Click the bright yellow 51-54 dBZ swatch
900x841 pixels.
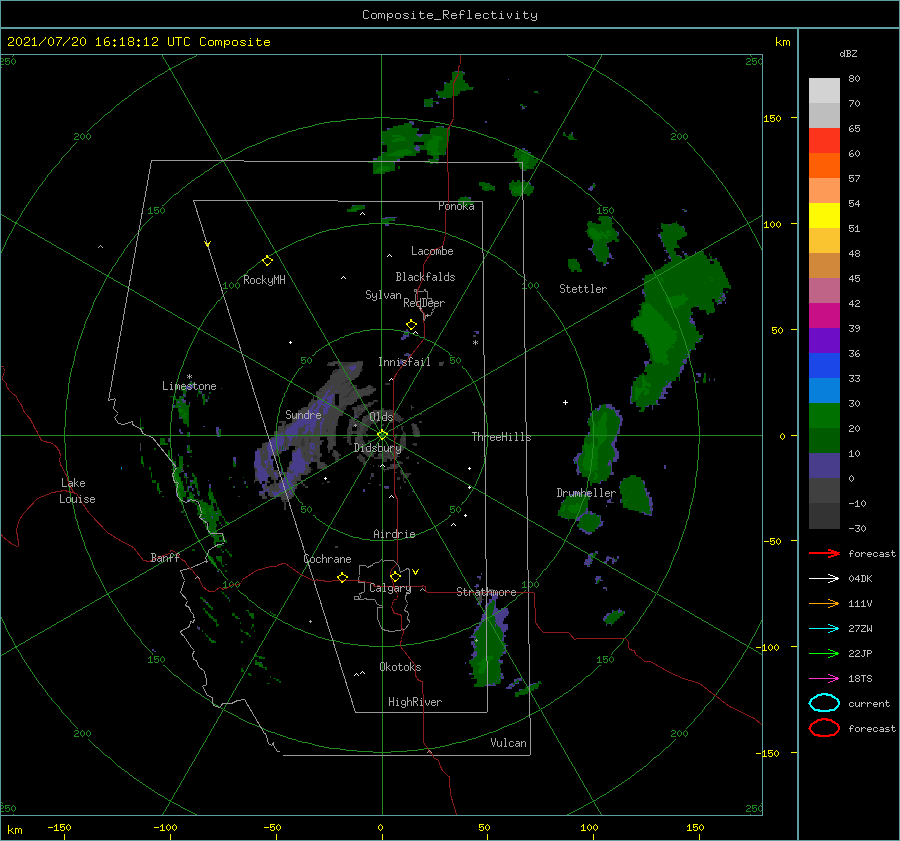[x=824, y=216]
